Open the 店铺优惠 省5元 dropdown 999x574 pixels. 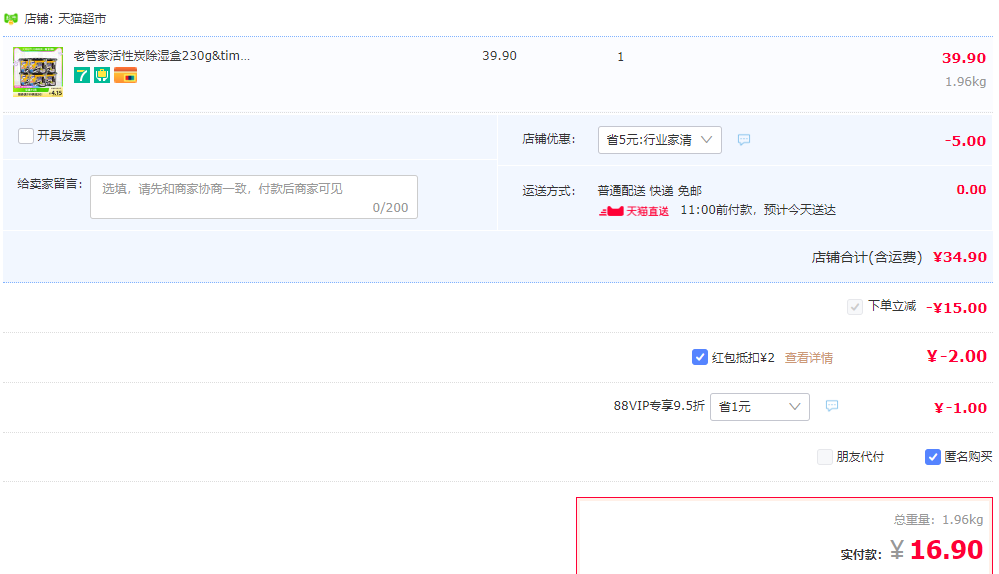point(659,140)
